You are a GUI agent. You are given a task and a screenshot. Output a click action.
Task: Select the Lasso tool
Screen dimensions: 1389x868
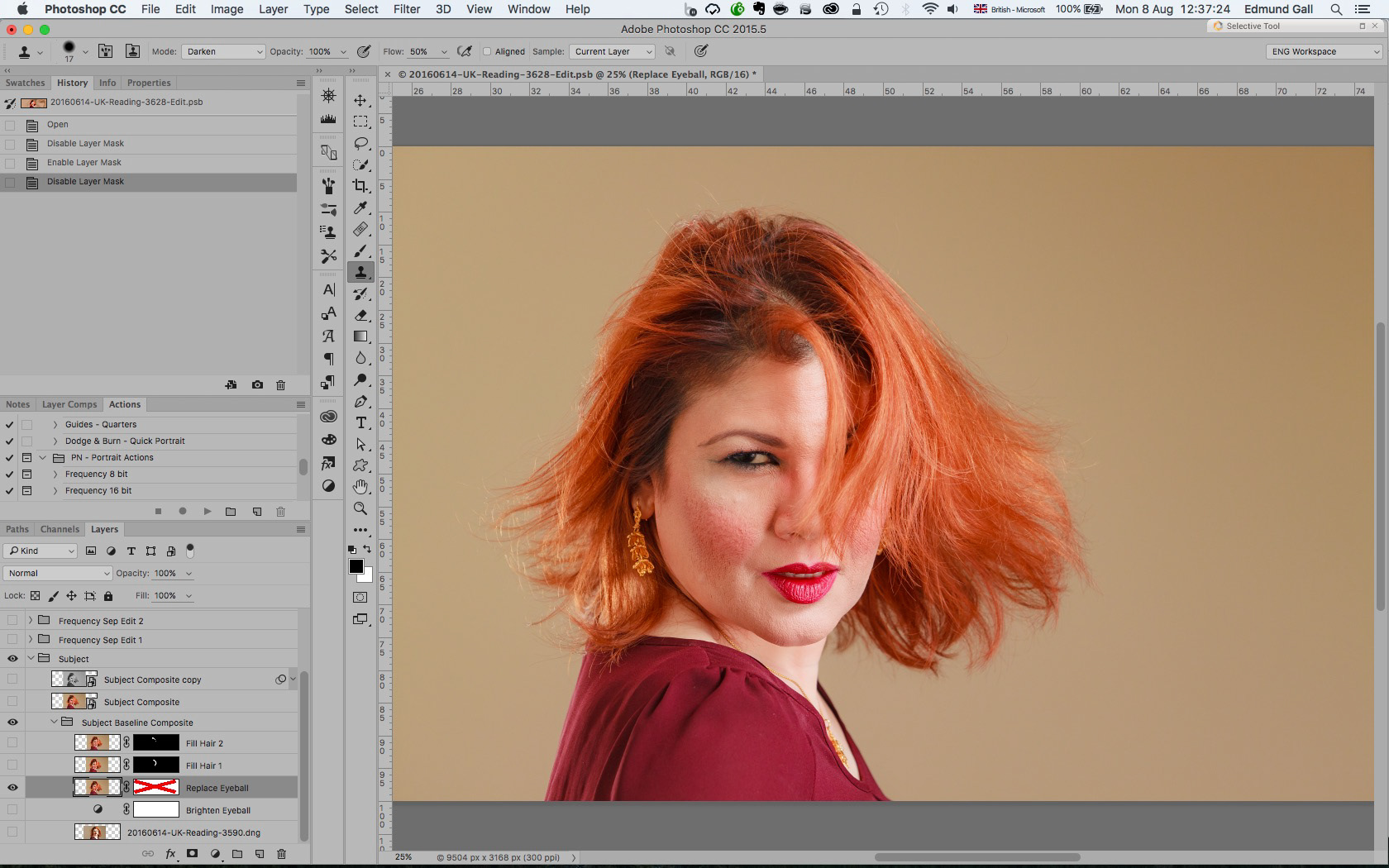tap(360, 143)
